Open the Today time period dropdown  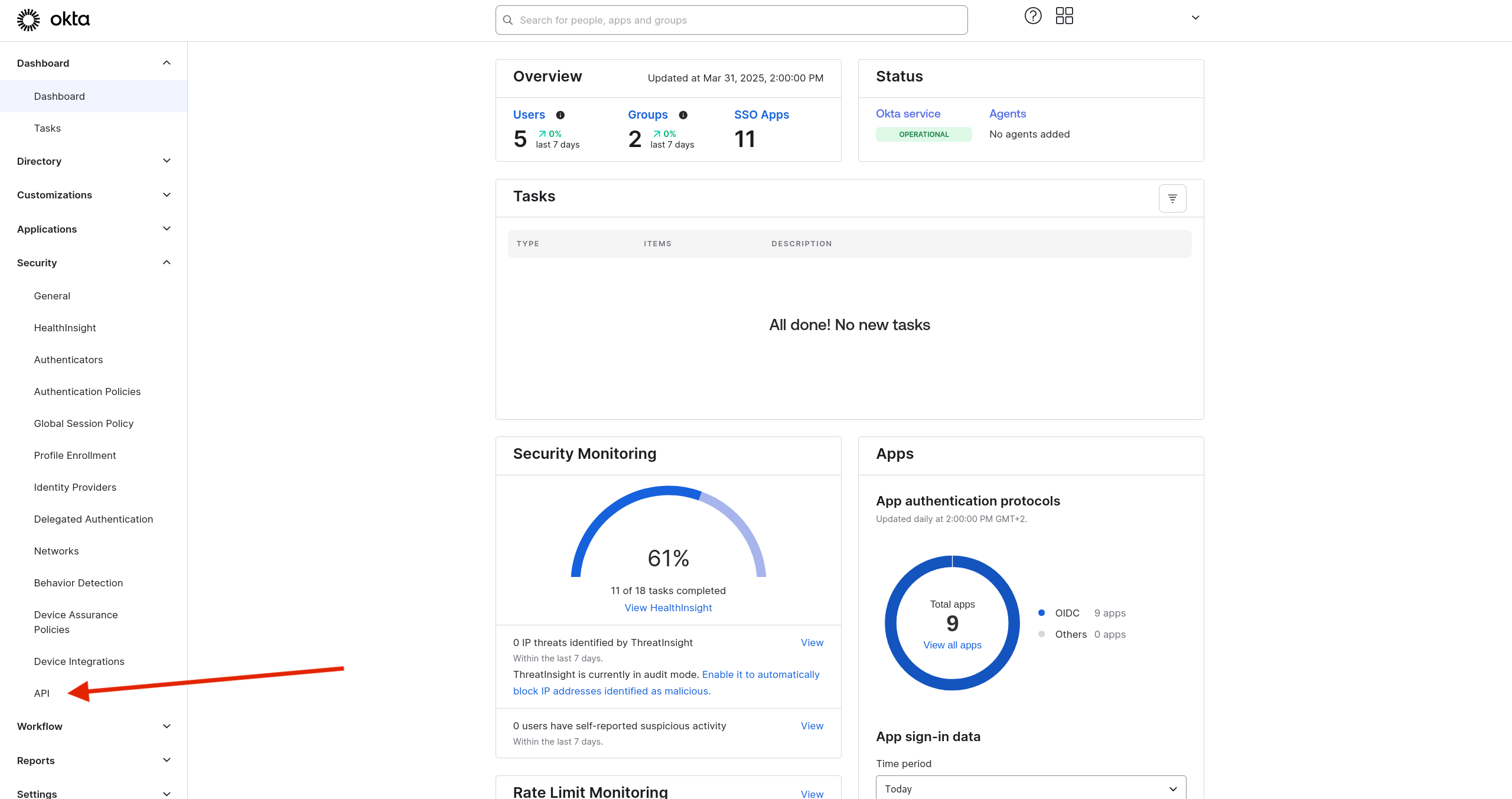(1031, 788)
